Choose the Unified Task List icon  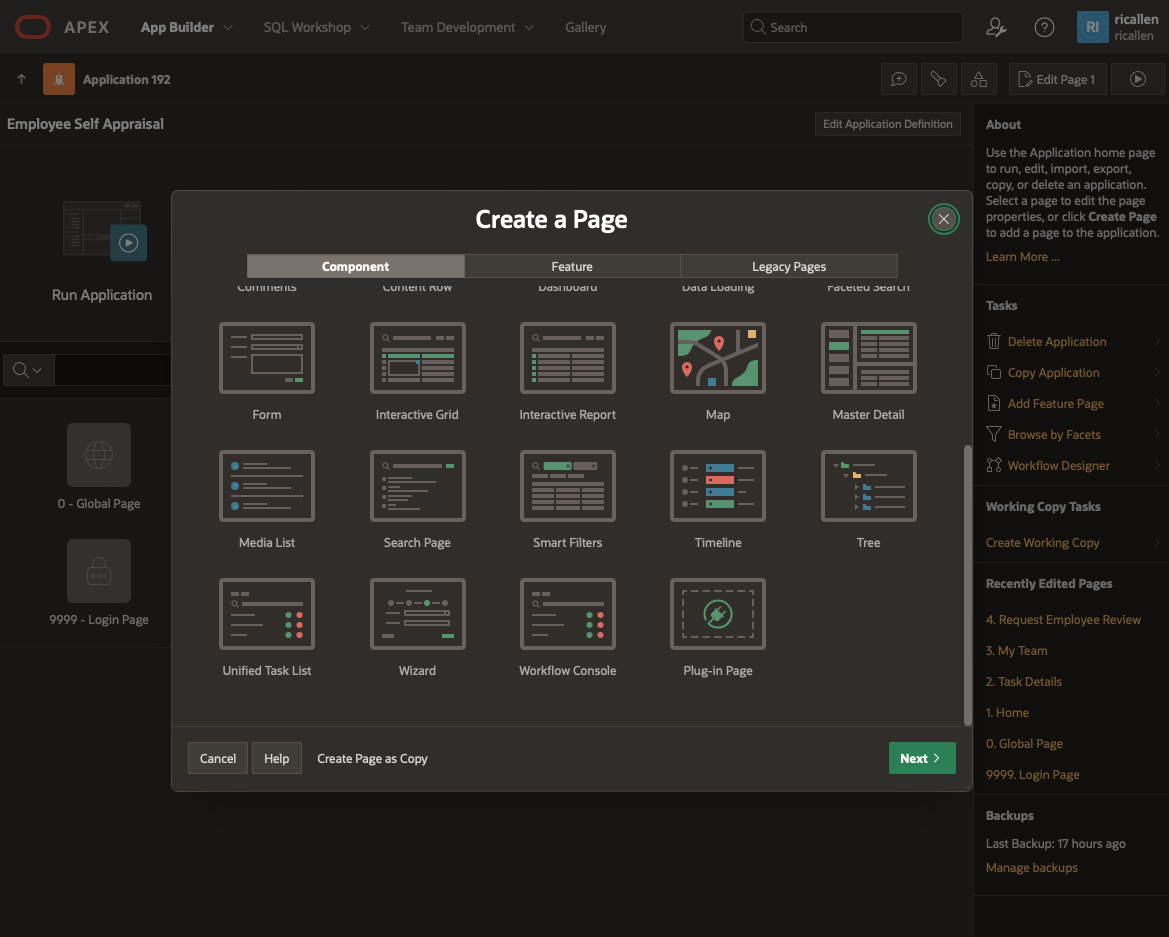267,614
